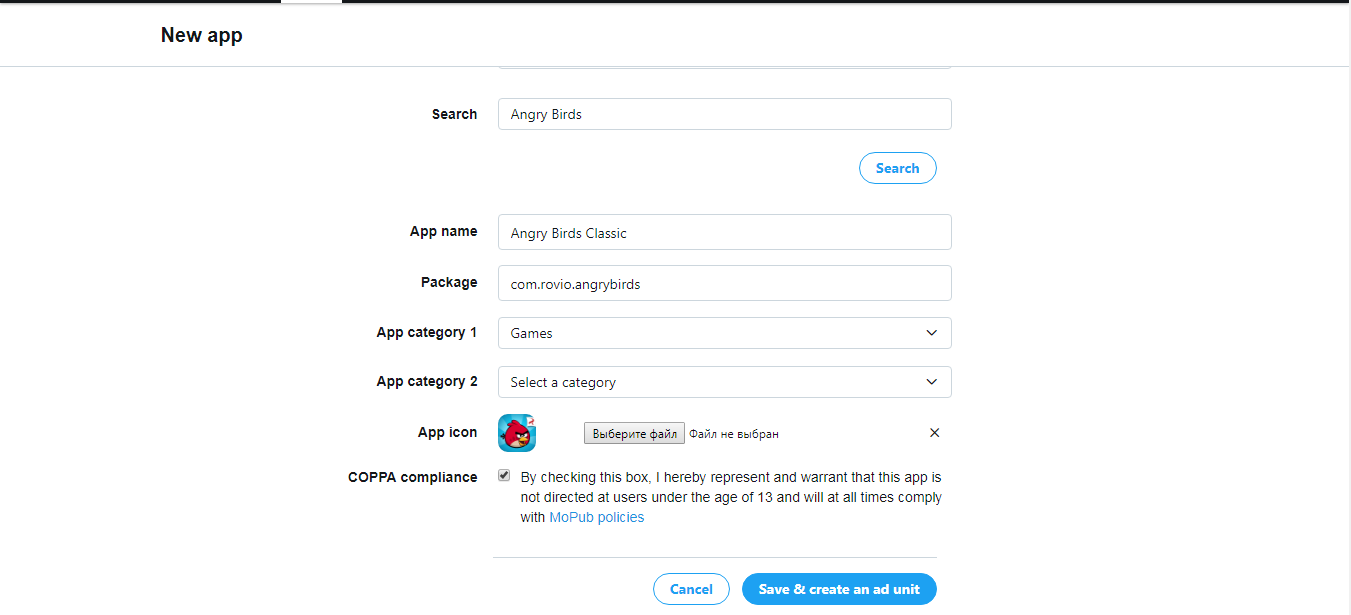This screenshot has height=615, width=1351.
Task: Click the 'Package' field label
Action: [448, 282]
